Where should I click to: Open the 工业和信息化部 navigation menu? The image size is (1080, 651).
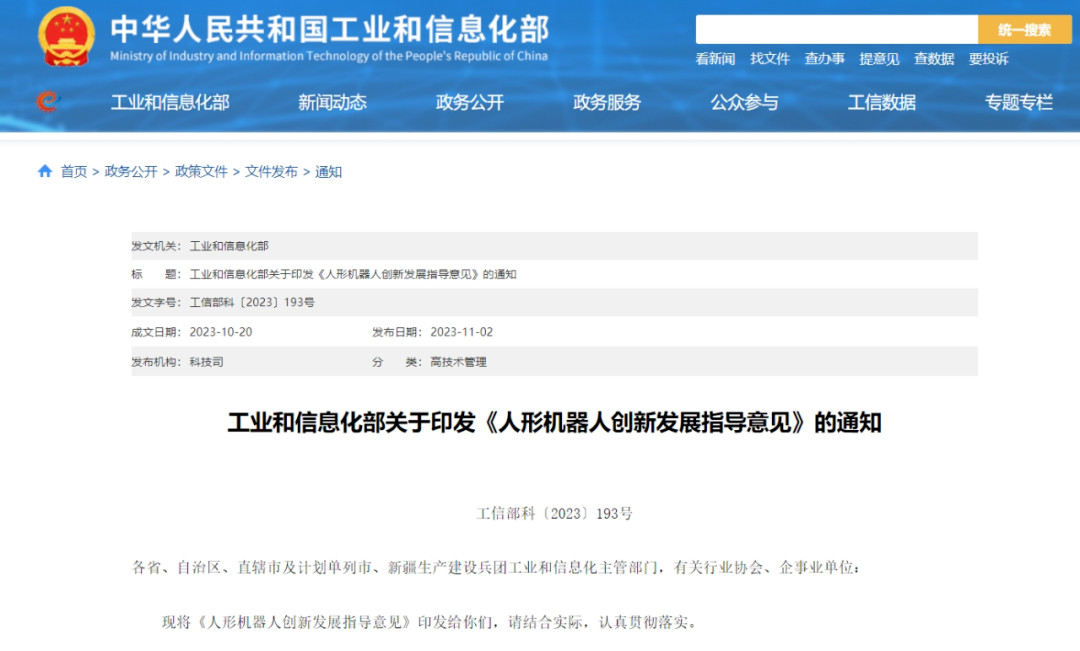tap(170, 103)
